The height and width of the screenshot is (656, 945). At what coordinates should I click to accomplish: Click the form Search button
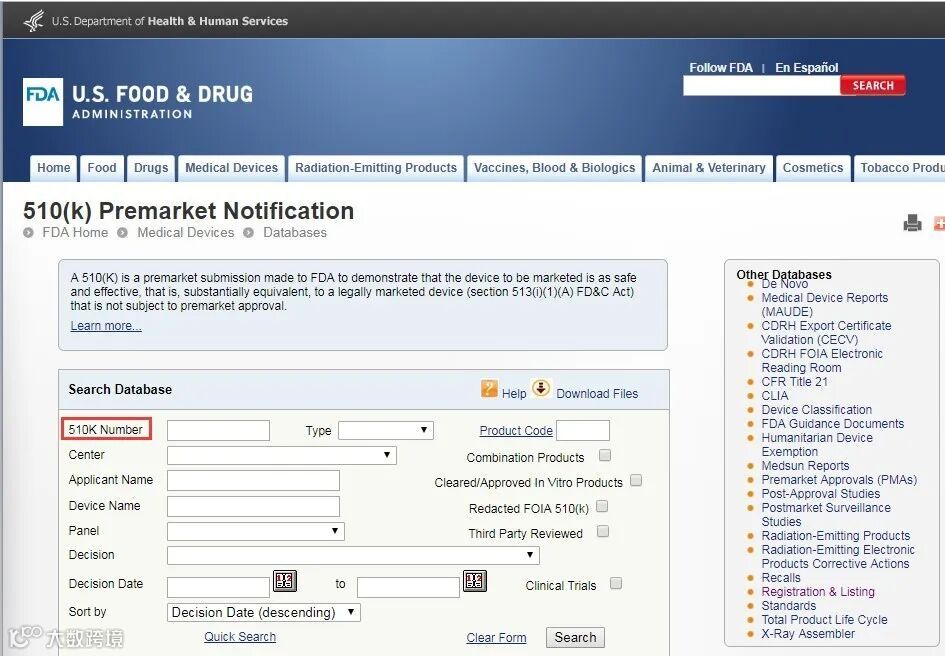click(x=575, y=637)
